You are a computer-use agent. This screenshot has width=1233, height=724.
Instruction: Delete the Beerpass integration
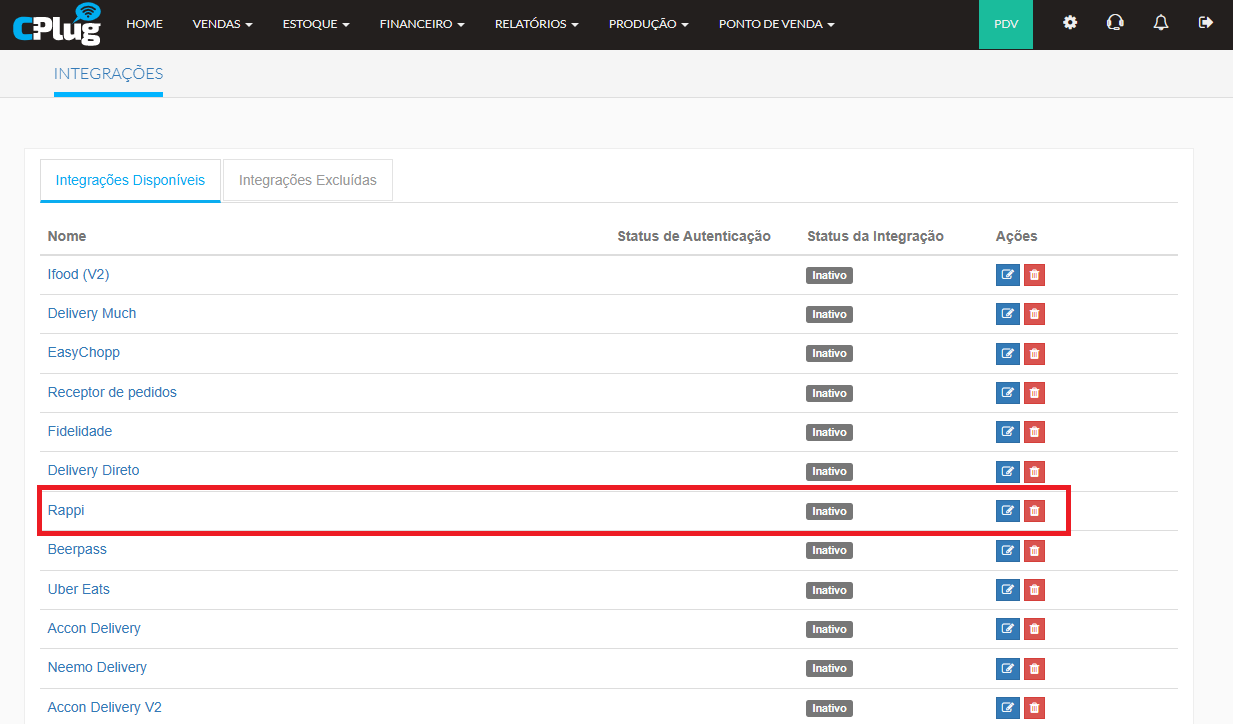tap(1034, 550)
